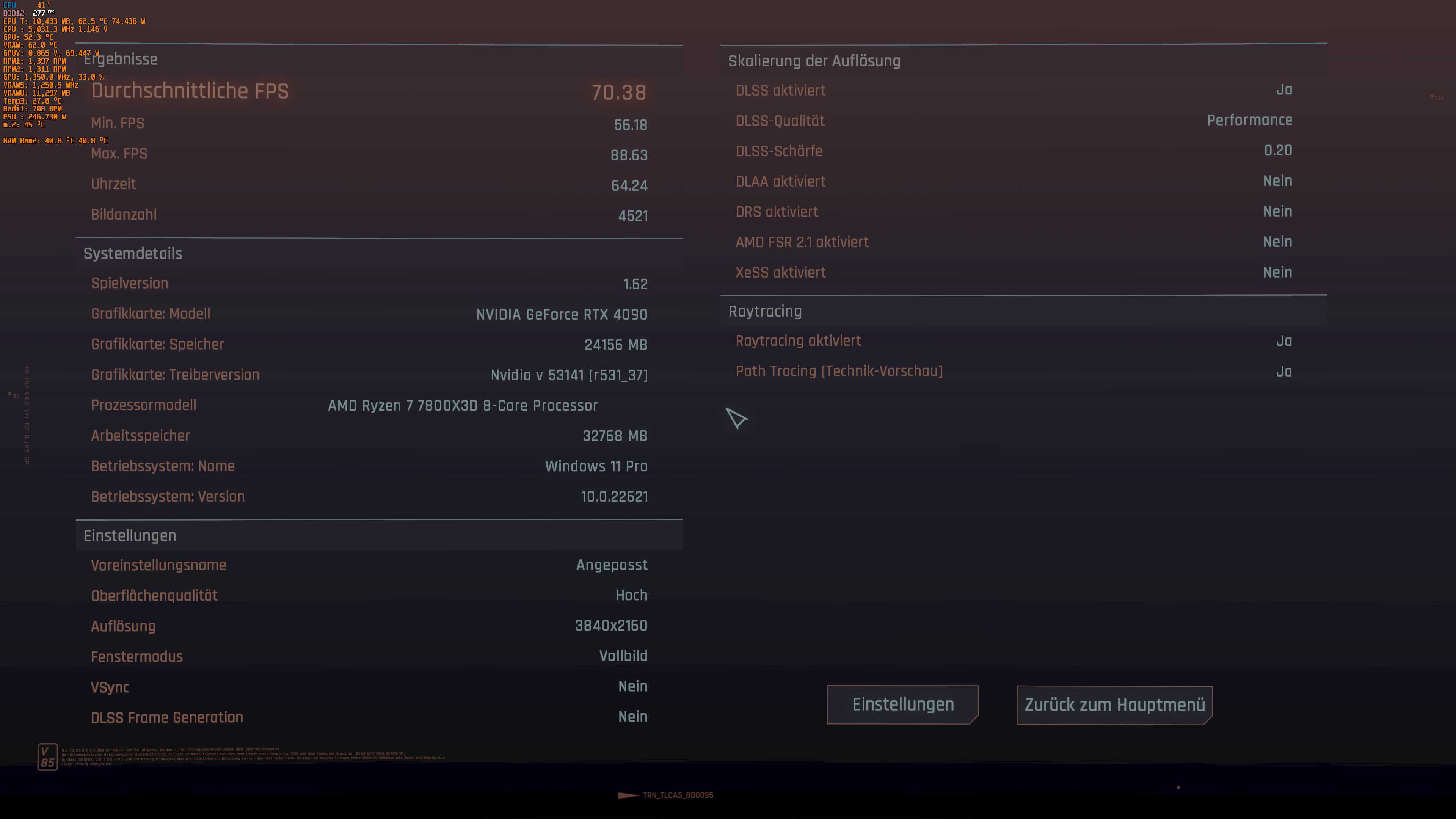Click the overlay FPS counter reading 277
The image size is (1456, 819).
(39, 13)
